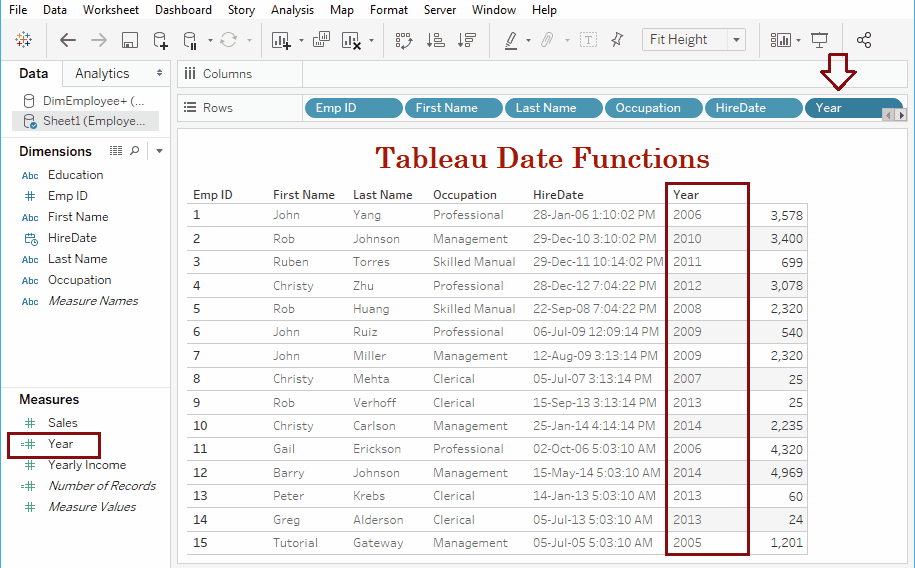Select Measure Values field
This screenshot has height=568, width=915.
click(x=92, y=507)
